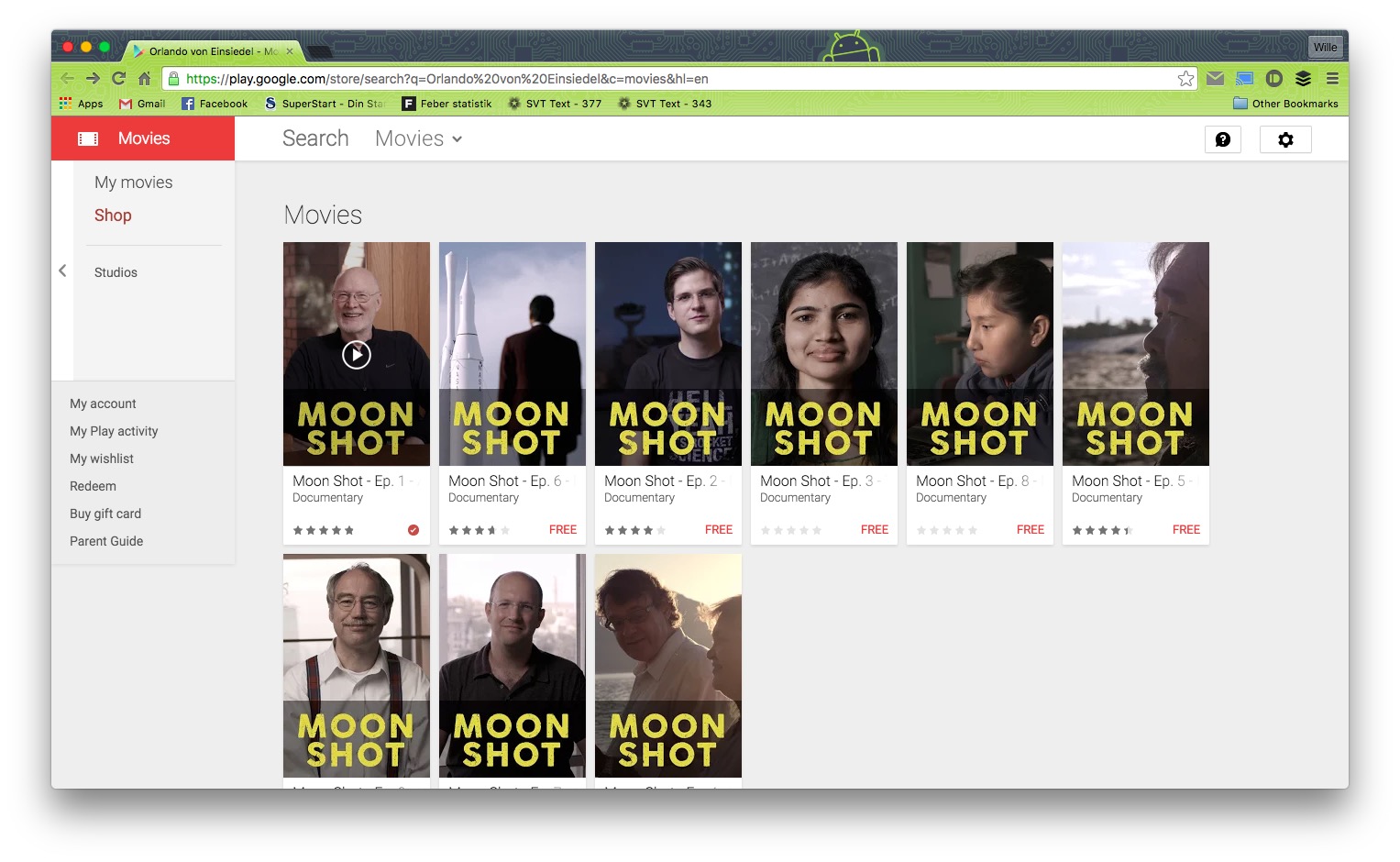The height and width of the screenshot is (862, 1400).
Task: Open the Gmail bookmark
Action: pyautogui.click(x=142, y=104)
